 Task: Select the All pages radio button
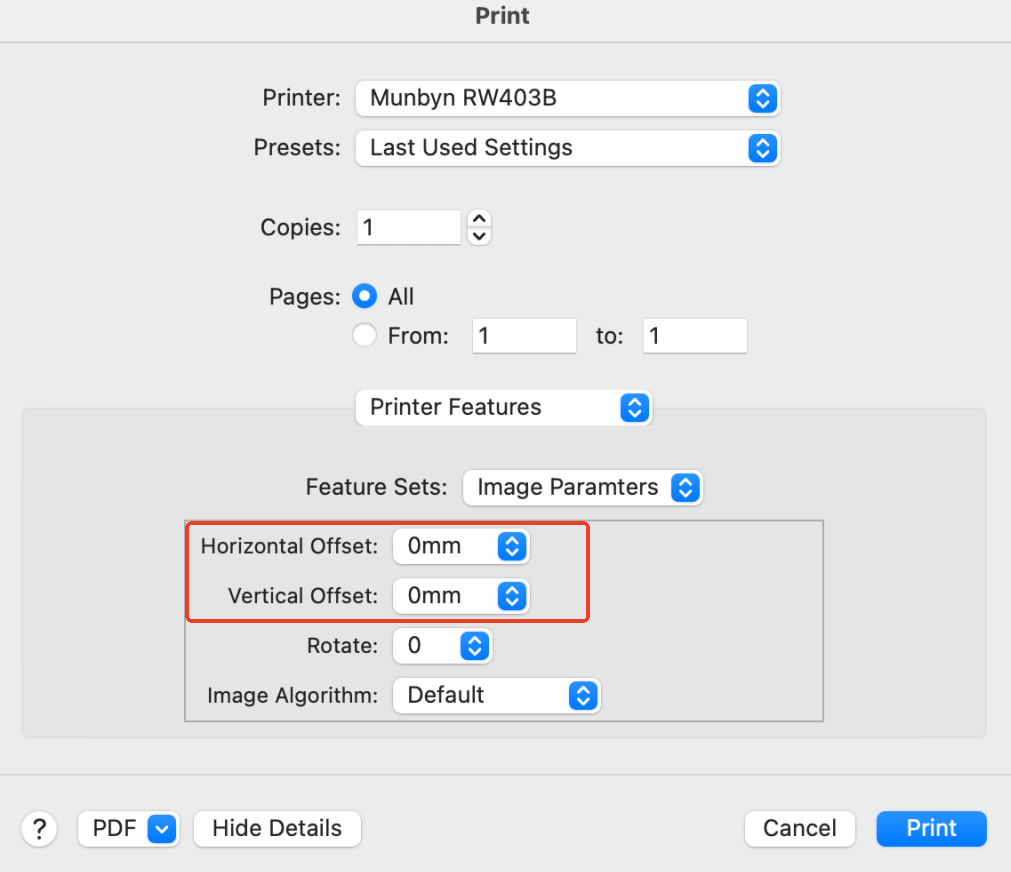coord(364,296)
